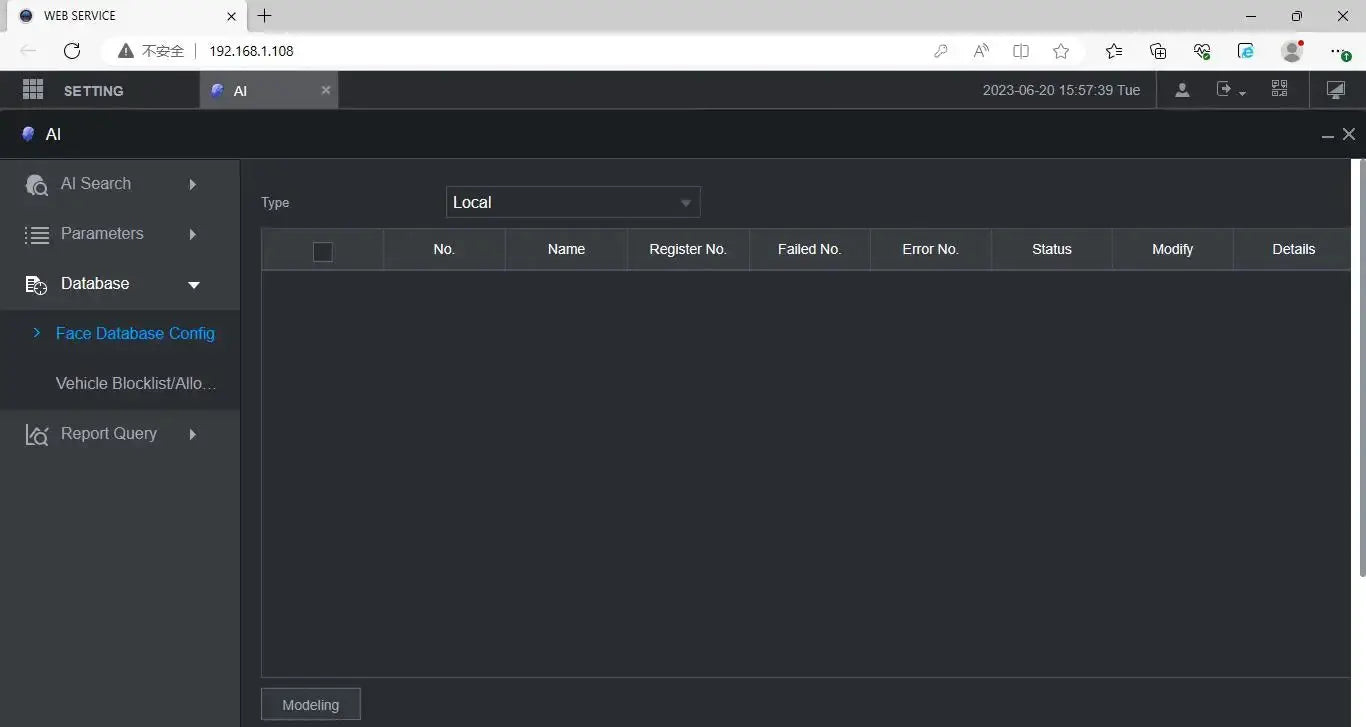Open the logout menu icon
Viewport: 1366px width, 727px height.
coord(1229,90)
